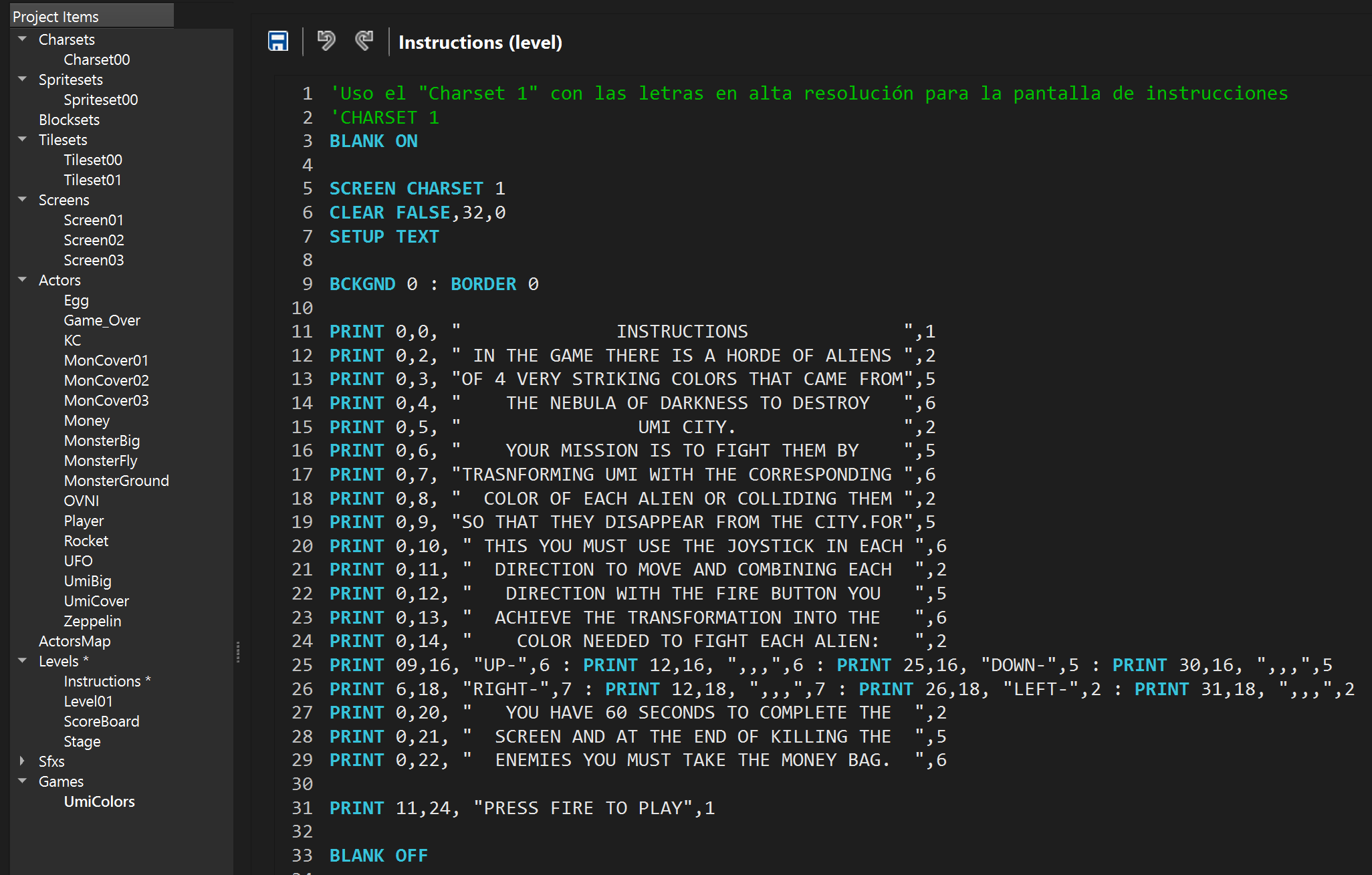
Task: Select the Blocksets item
Action: coord(69,120)
